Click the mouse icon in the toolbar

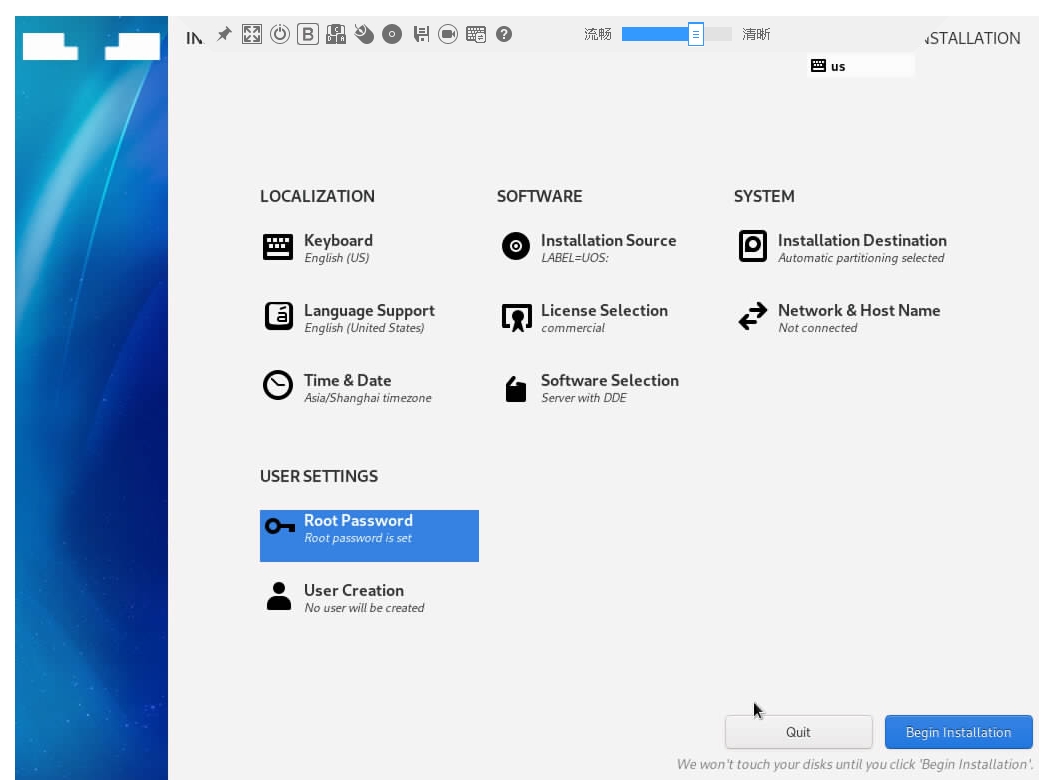tap(364, 35)
